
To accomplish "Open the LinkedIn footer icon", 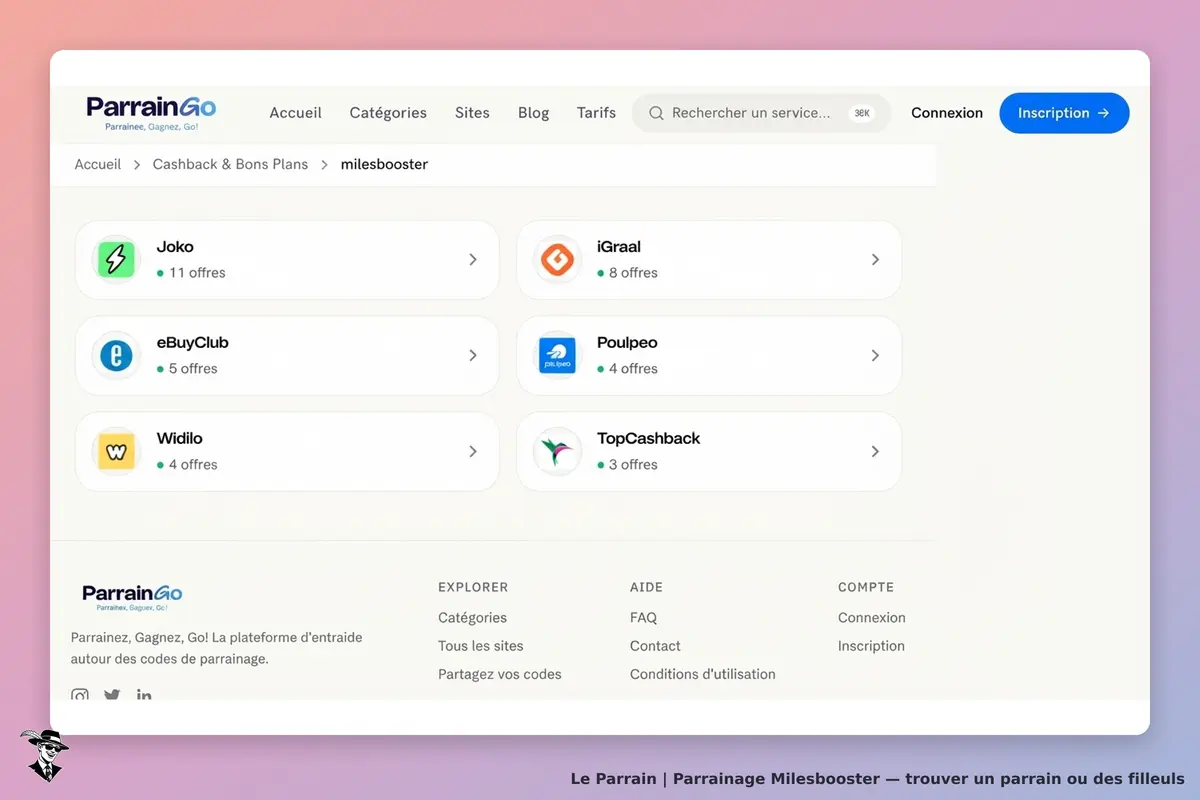I will click(x=144, y=694).
